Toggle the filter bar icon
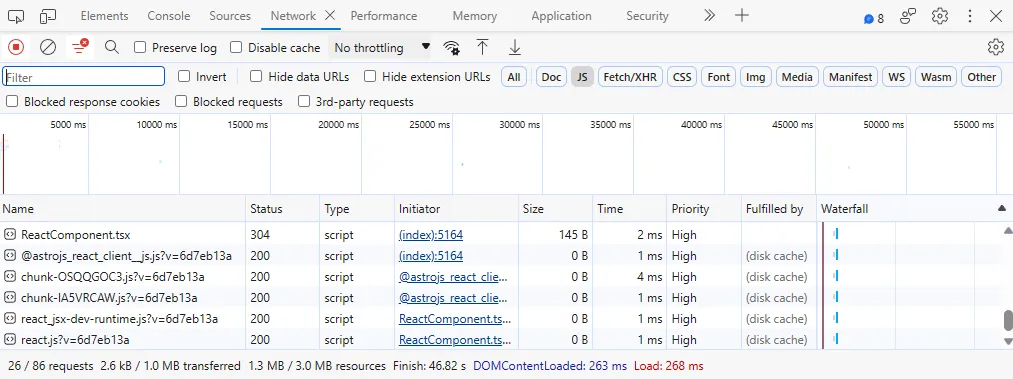 (80, 47)
